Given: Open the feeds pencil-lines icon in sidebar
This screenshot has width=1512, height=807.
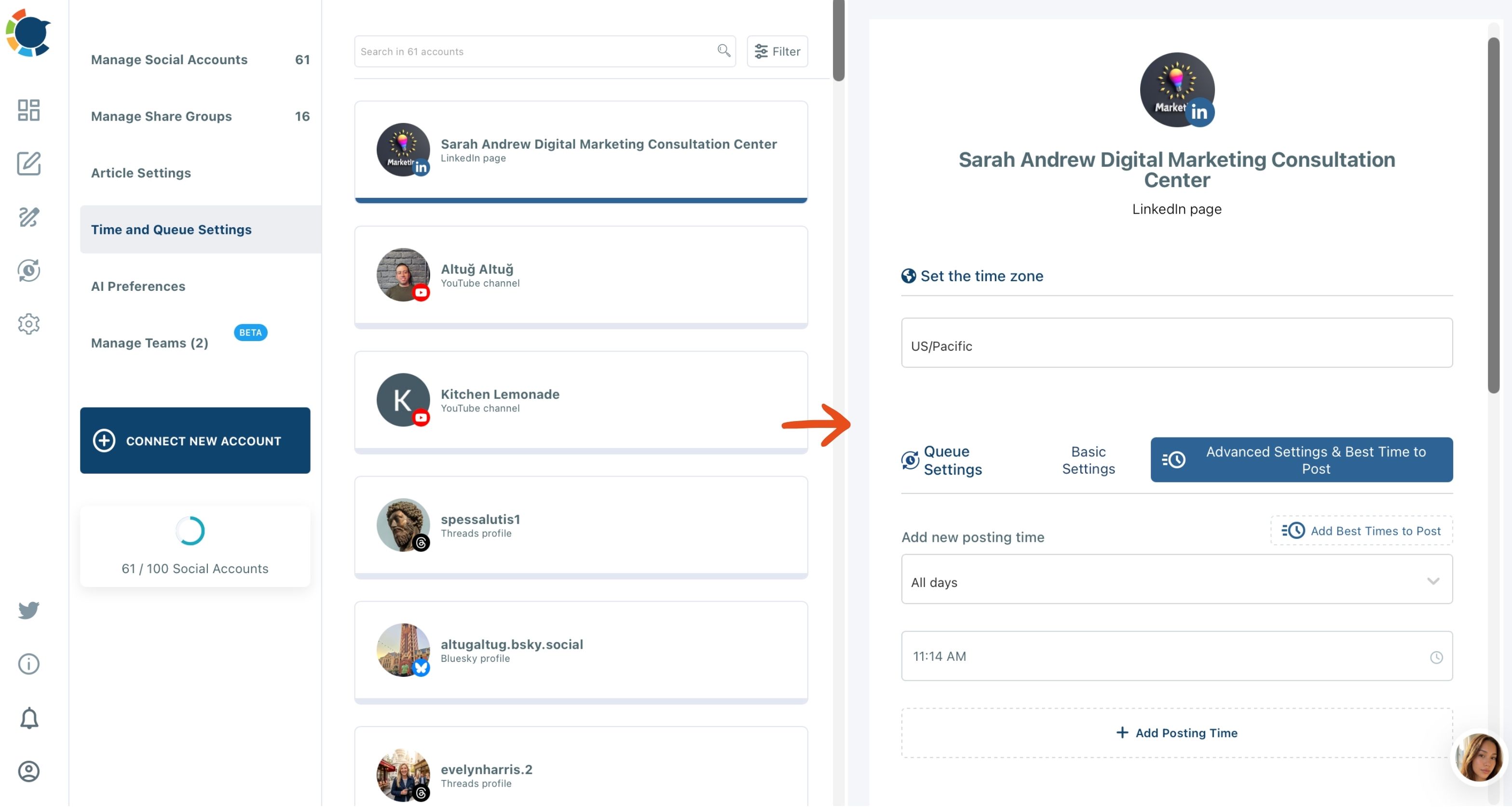Looking at the screenshot, I should (28, 217).
